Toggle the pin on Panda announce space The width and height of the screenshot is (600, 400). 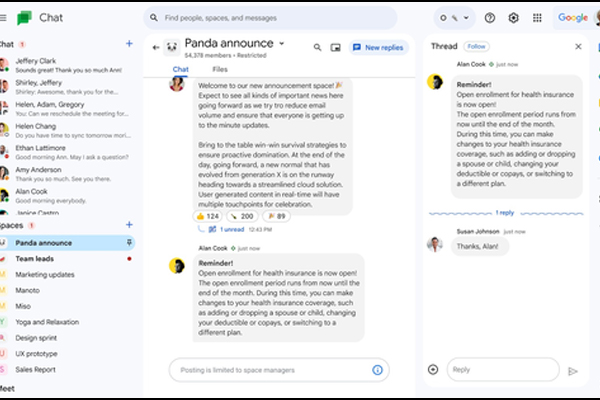tap(128, 242)
